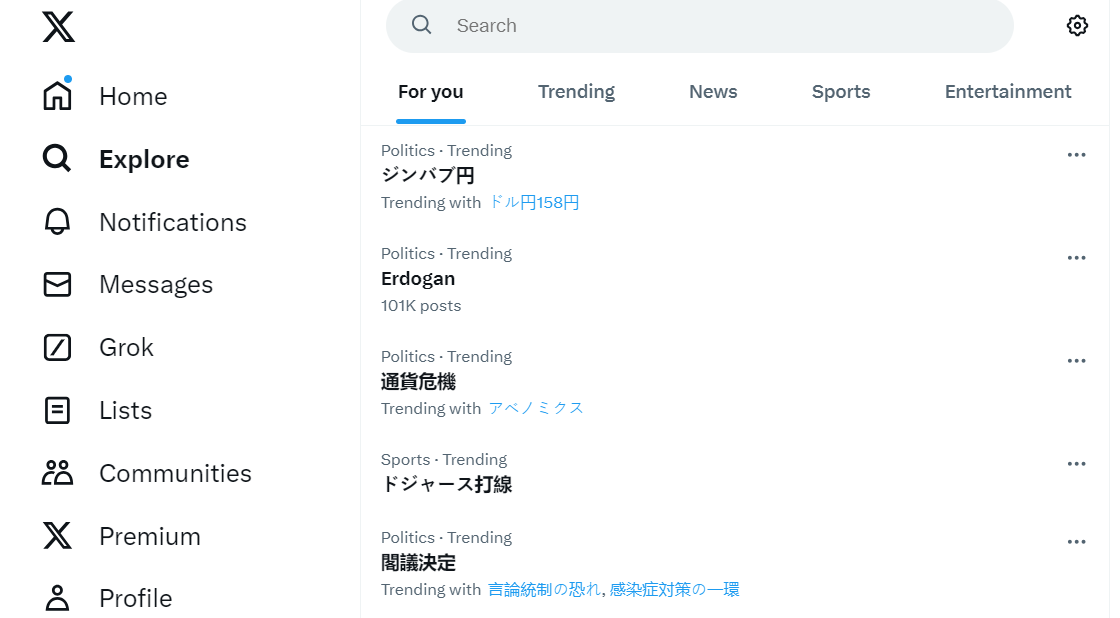Expand more options for Erdogan trend
Image resolution: width=1120 pixels, height=618 pixels.
(x=1076, y=258)
